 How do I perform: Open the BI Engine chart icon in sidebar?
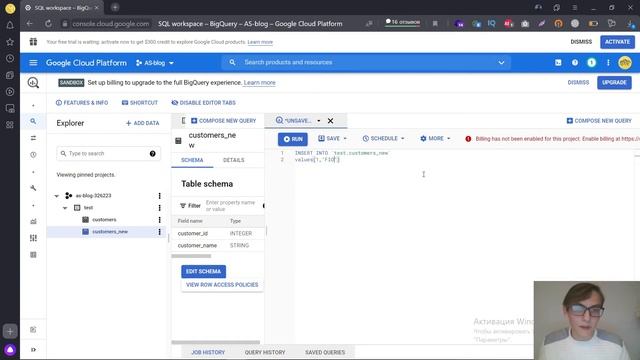point(33,221)
